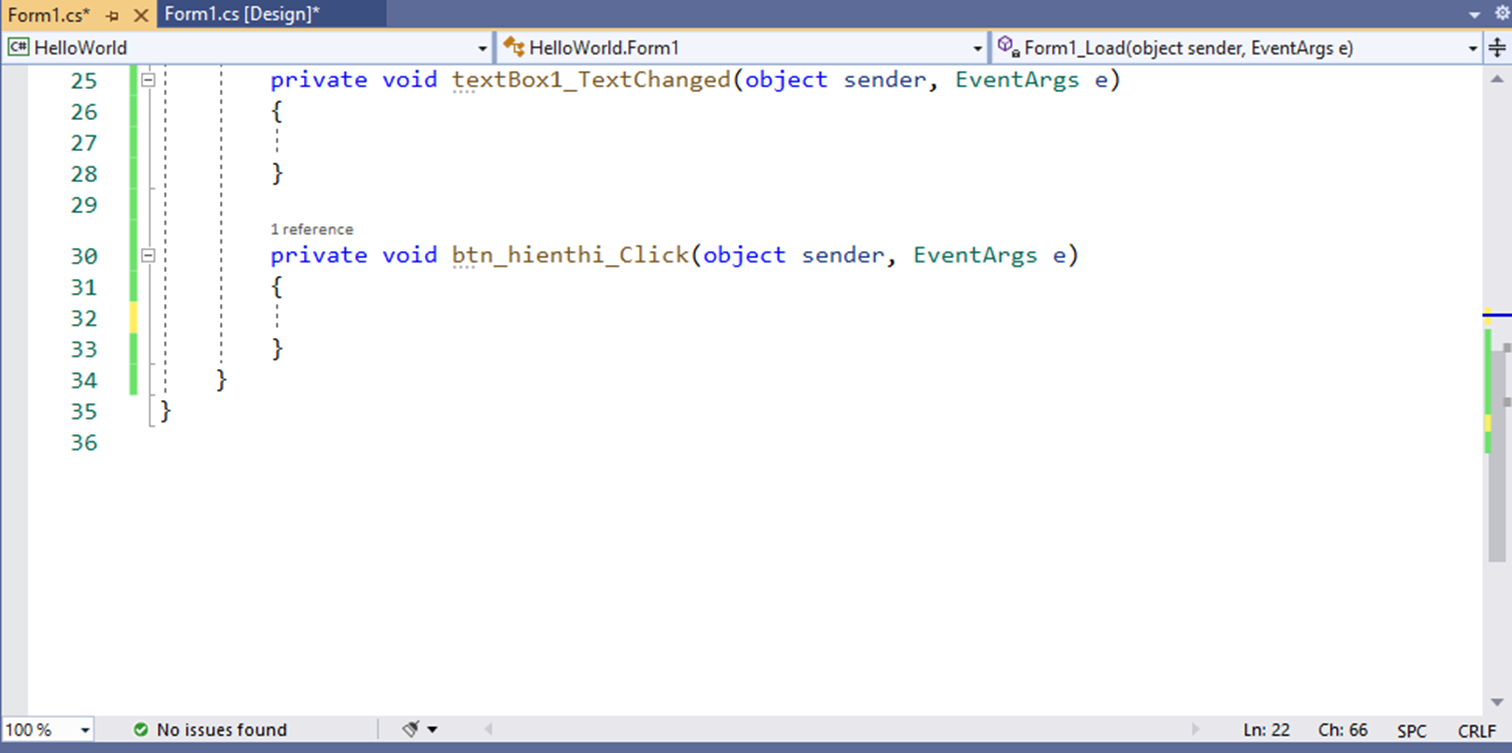1512x753 pixels.
Task: Collapse the textBox1_TextChanged method
Action: [x=148, y=79]
